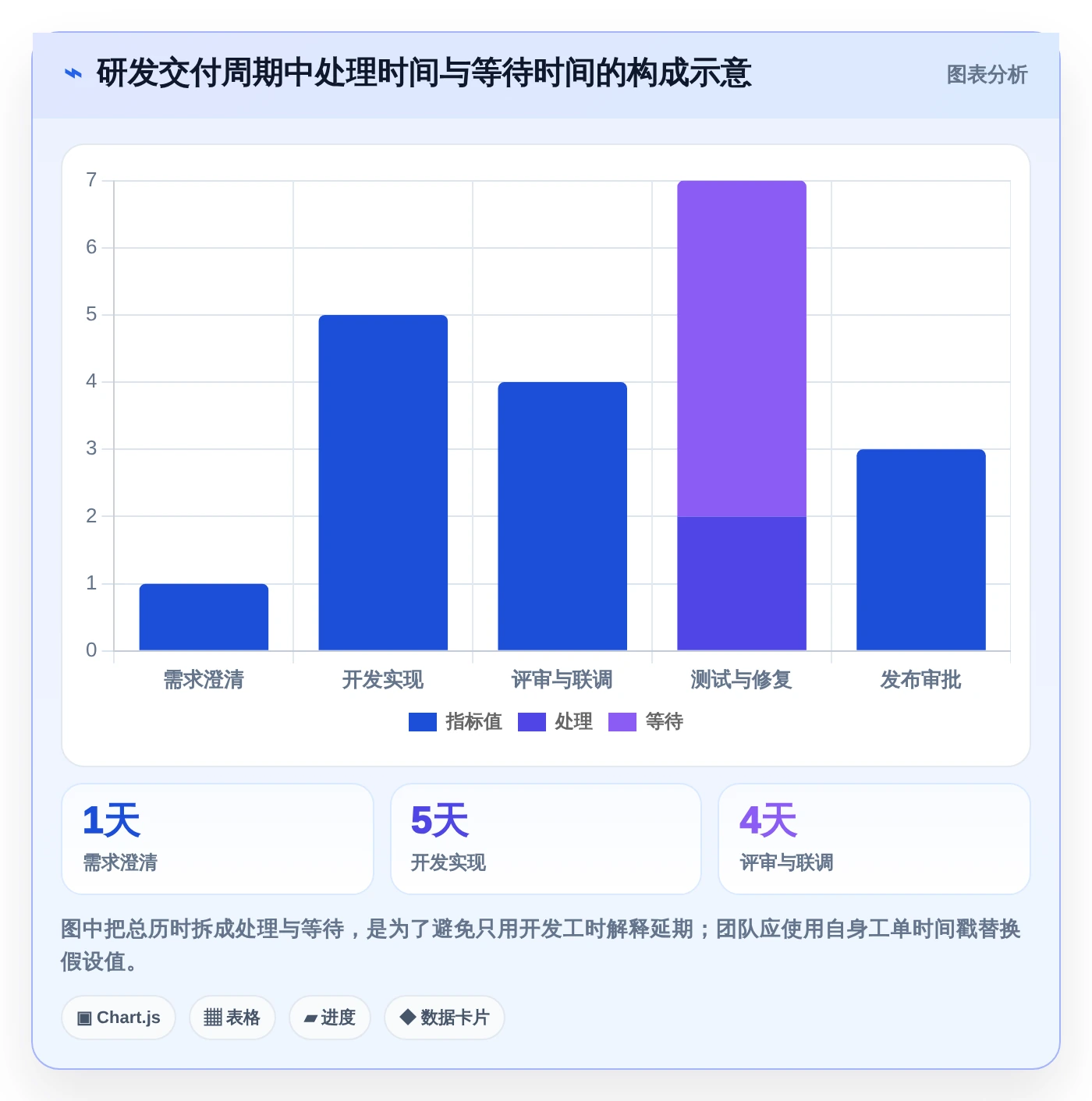Click the 评审与联调 bar in chart
Image resolution: width=1092 pixels, height=1101 pixels.
tap(562, 516)
